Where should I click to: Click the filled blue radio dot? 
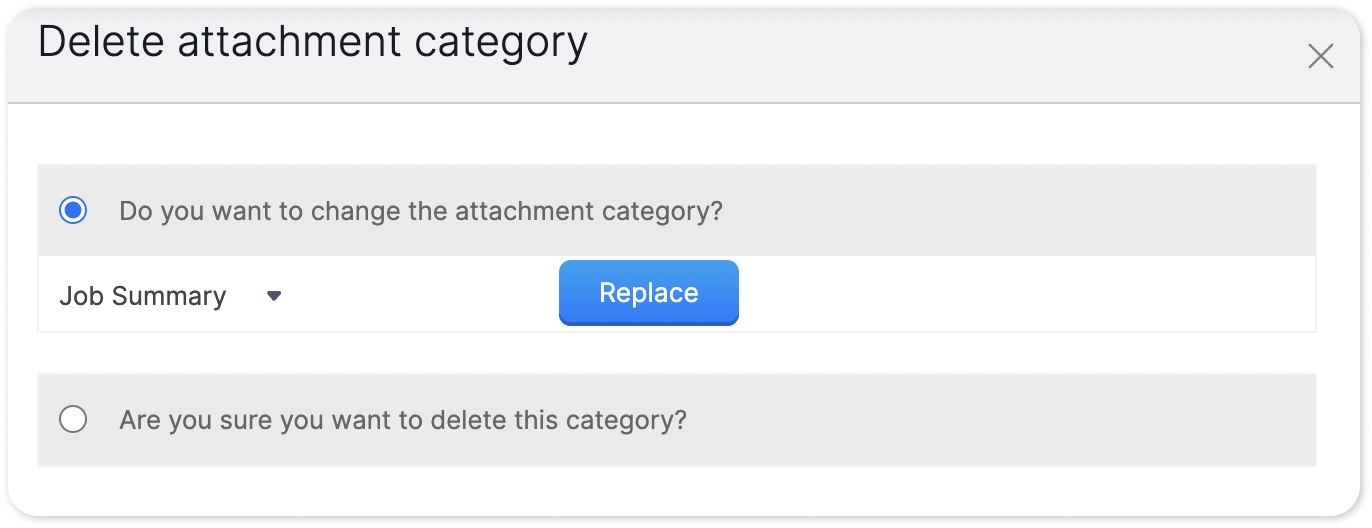click(x=73, y=211)
